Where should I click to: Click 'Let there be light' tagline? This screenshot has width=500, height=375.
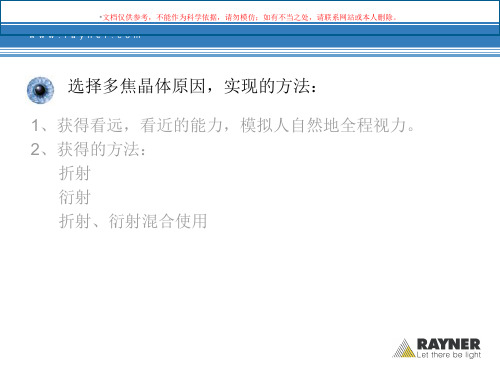pos(449,355)
